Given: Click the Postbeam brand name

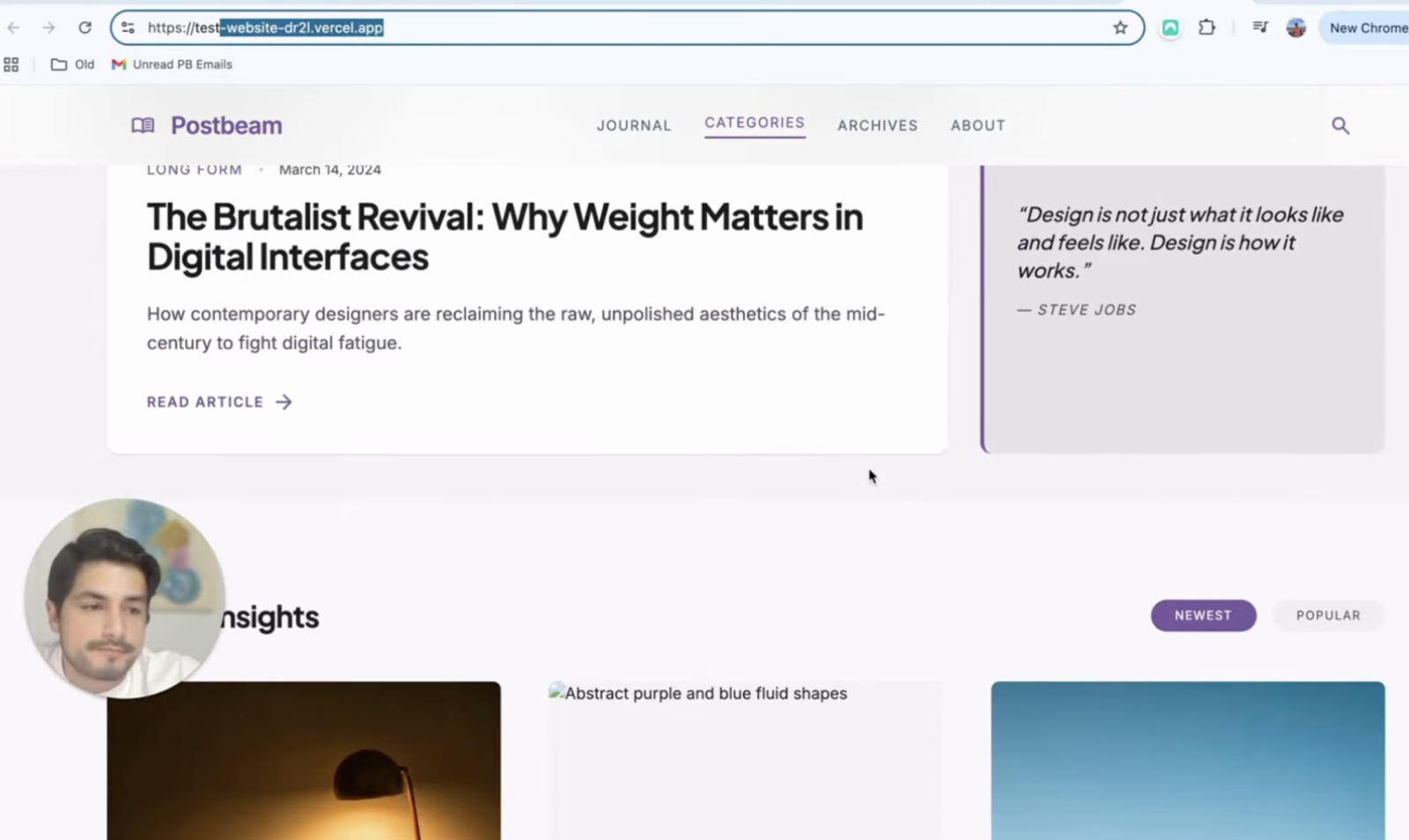Looking at the screenshot, I should [226, 126].
